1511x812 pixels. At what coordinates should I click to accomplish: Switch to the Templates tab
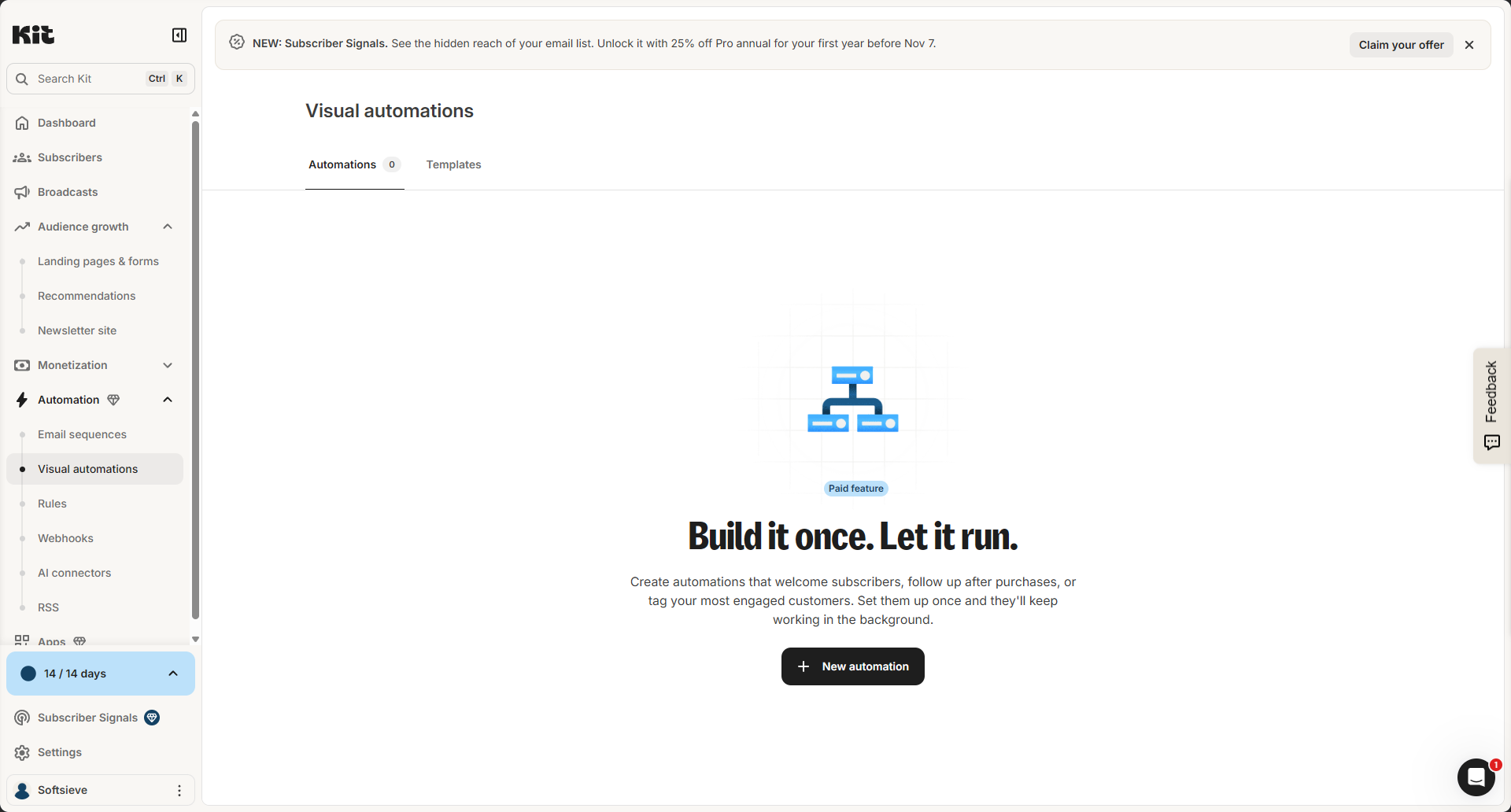point(453,164)
